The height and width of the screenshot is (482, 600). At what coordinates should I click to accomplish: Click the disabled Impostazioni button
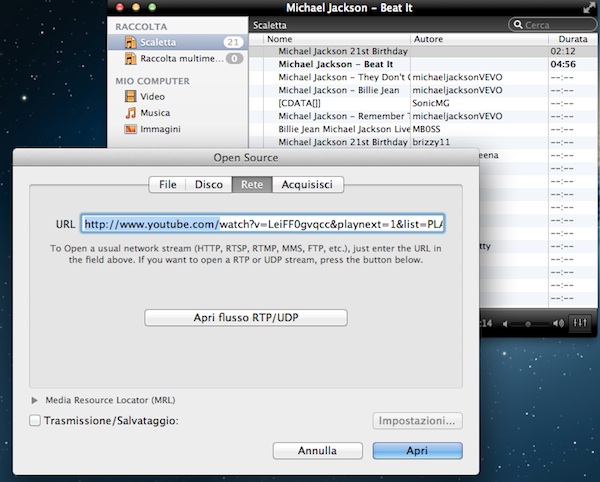point(417,421)
